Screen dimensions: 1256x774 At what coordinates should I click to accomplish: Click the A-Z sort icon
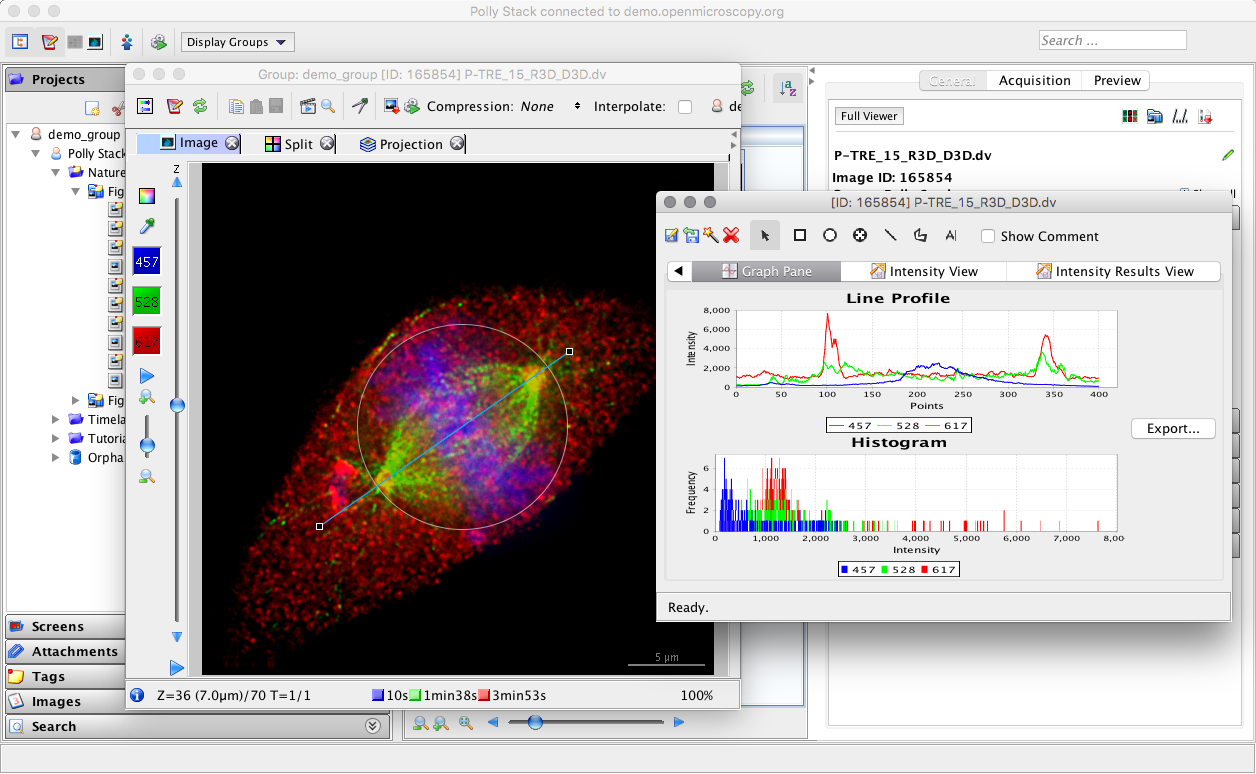788,88
